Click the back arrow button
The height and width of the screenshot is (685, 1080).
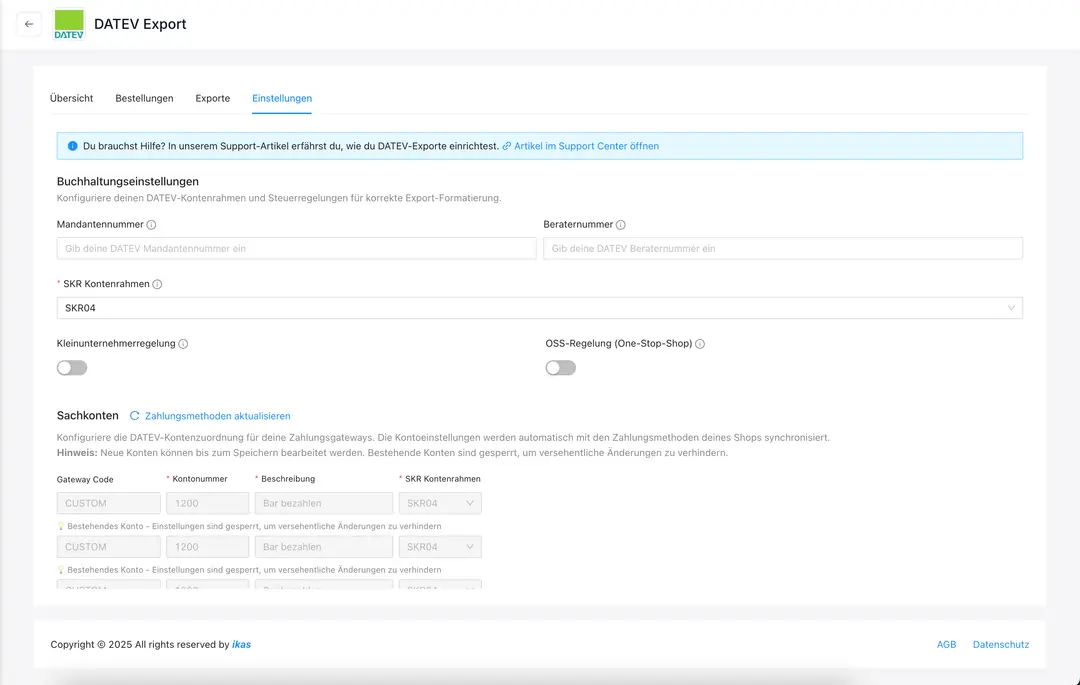pyautogui.click(x=29, y=24)
